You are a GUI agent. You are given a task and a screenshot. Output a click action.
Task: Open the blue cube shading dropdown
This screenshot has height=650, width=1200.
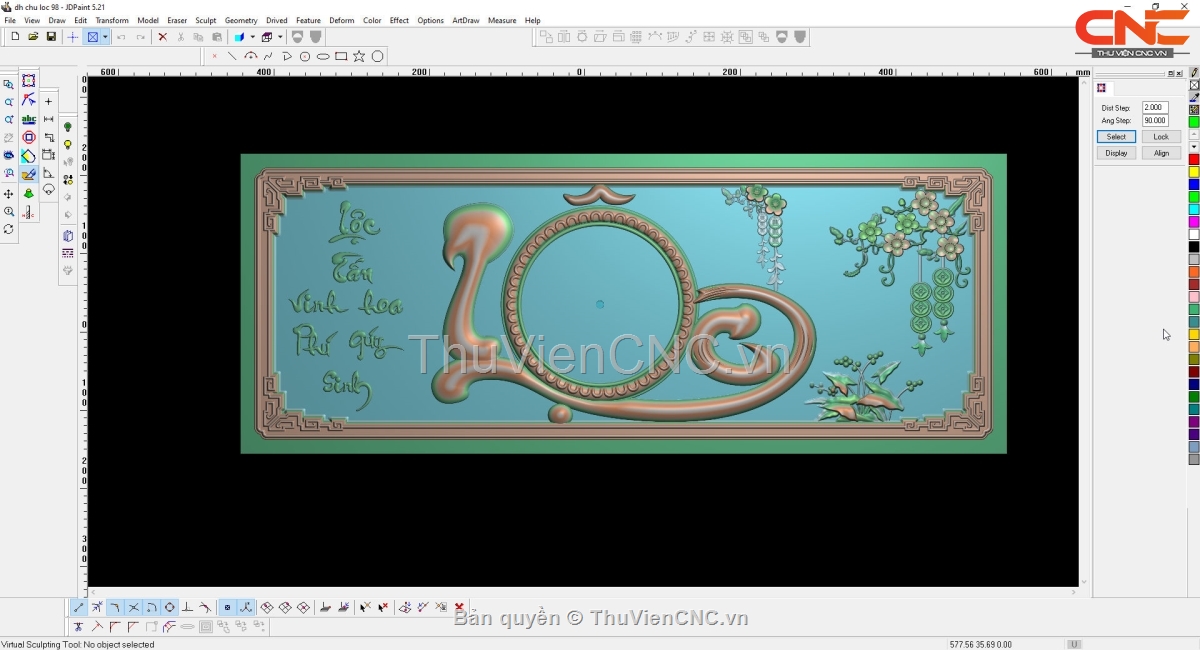252,37
